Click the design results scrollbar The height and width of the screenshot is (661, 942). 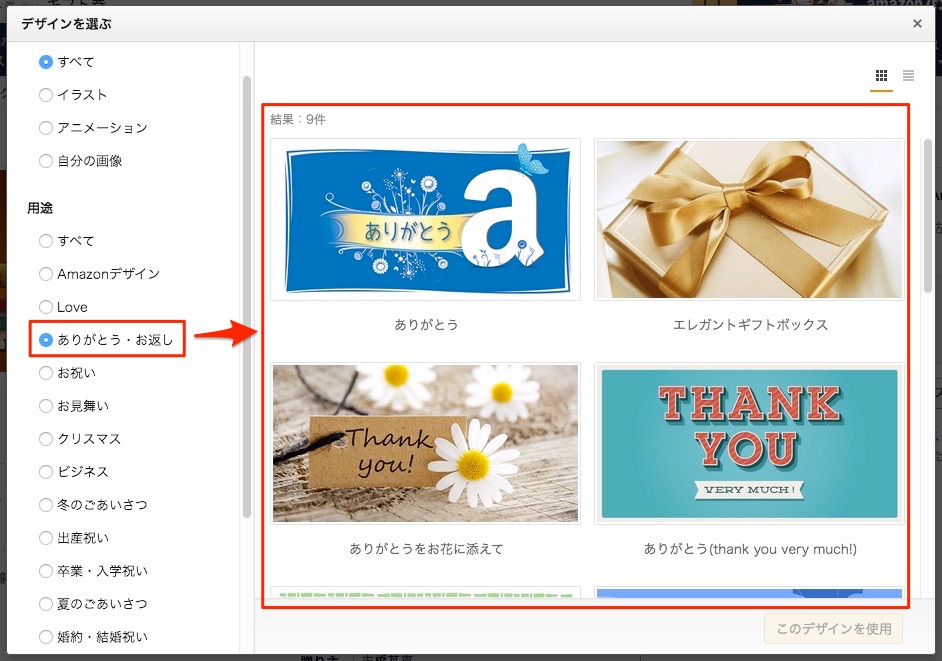click(x=928, y=215)
